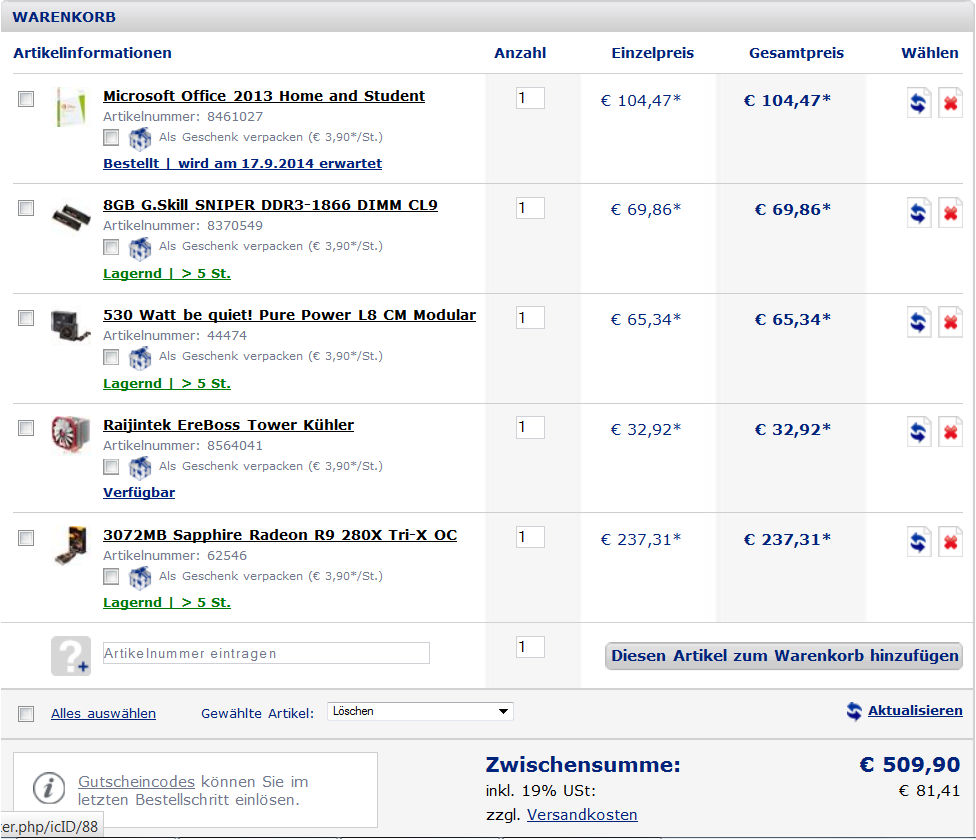Select the Sapphire Radeon R9 280X row checkbox
Screen dimensions: 976x840
pyautogui.click(x=26, y=538)
